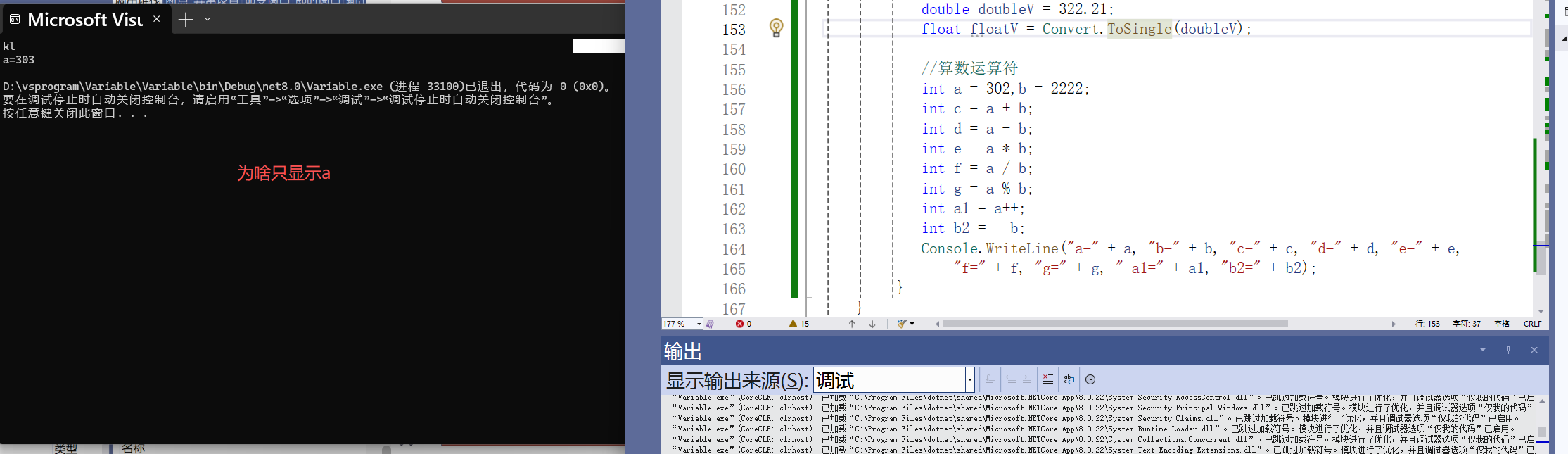This screenshot has height=454, width=1568.
Task: Clear all output with the clear icon
Action: click(1047, 379)
